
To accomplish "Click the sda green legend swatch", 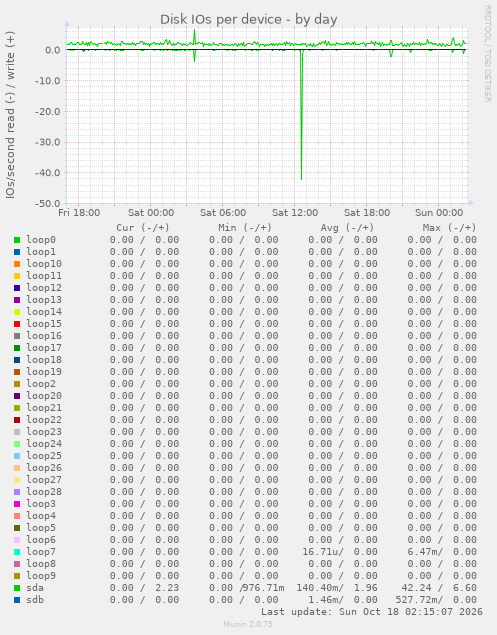I will [17, 588].
